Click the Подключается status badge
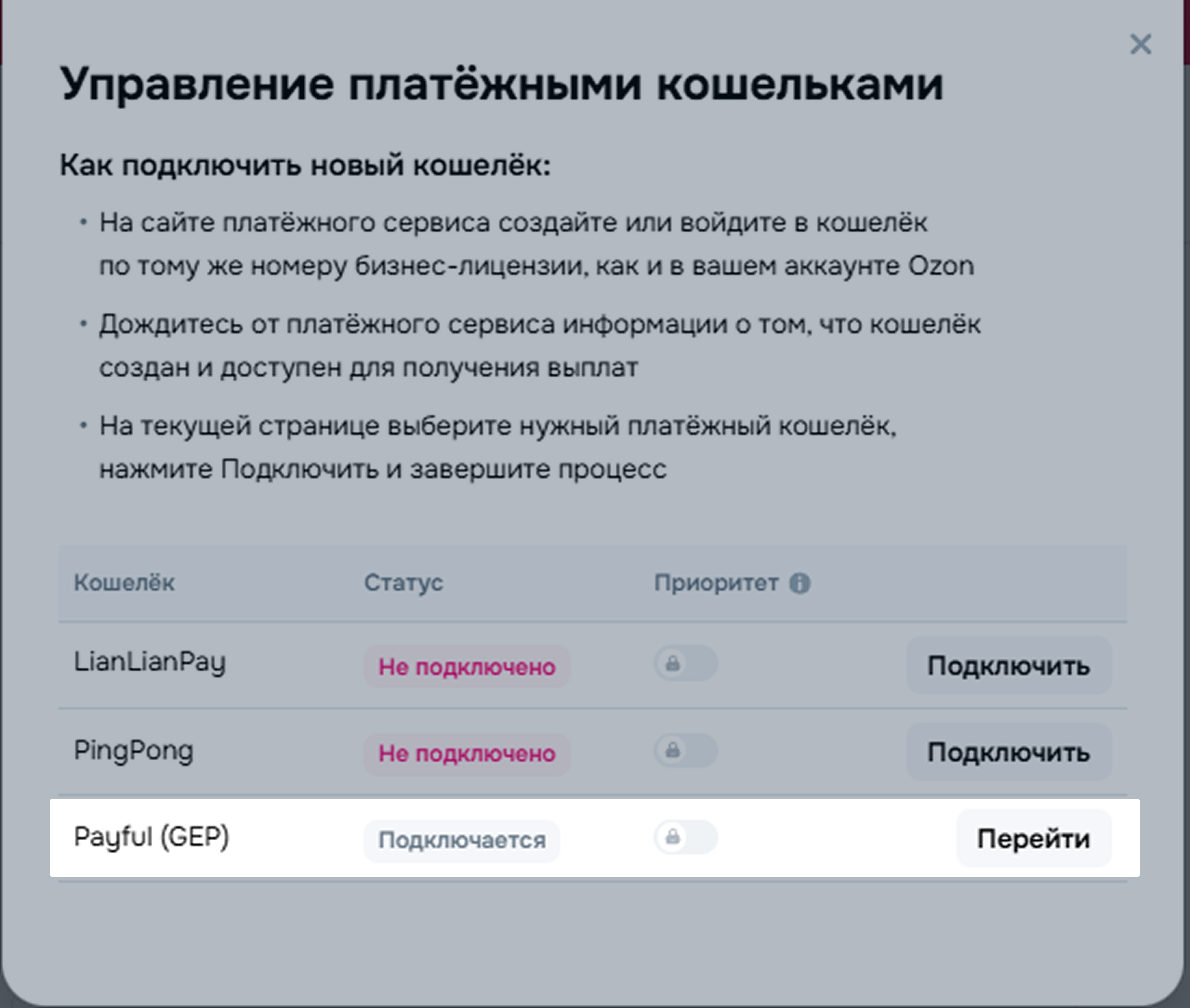The height and width of the screenshot is (1008, 1190). click(x=462, y=840)
